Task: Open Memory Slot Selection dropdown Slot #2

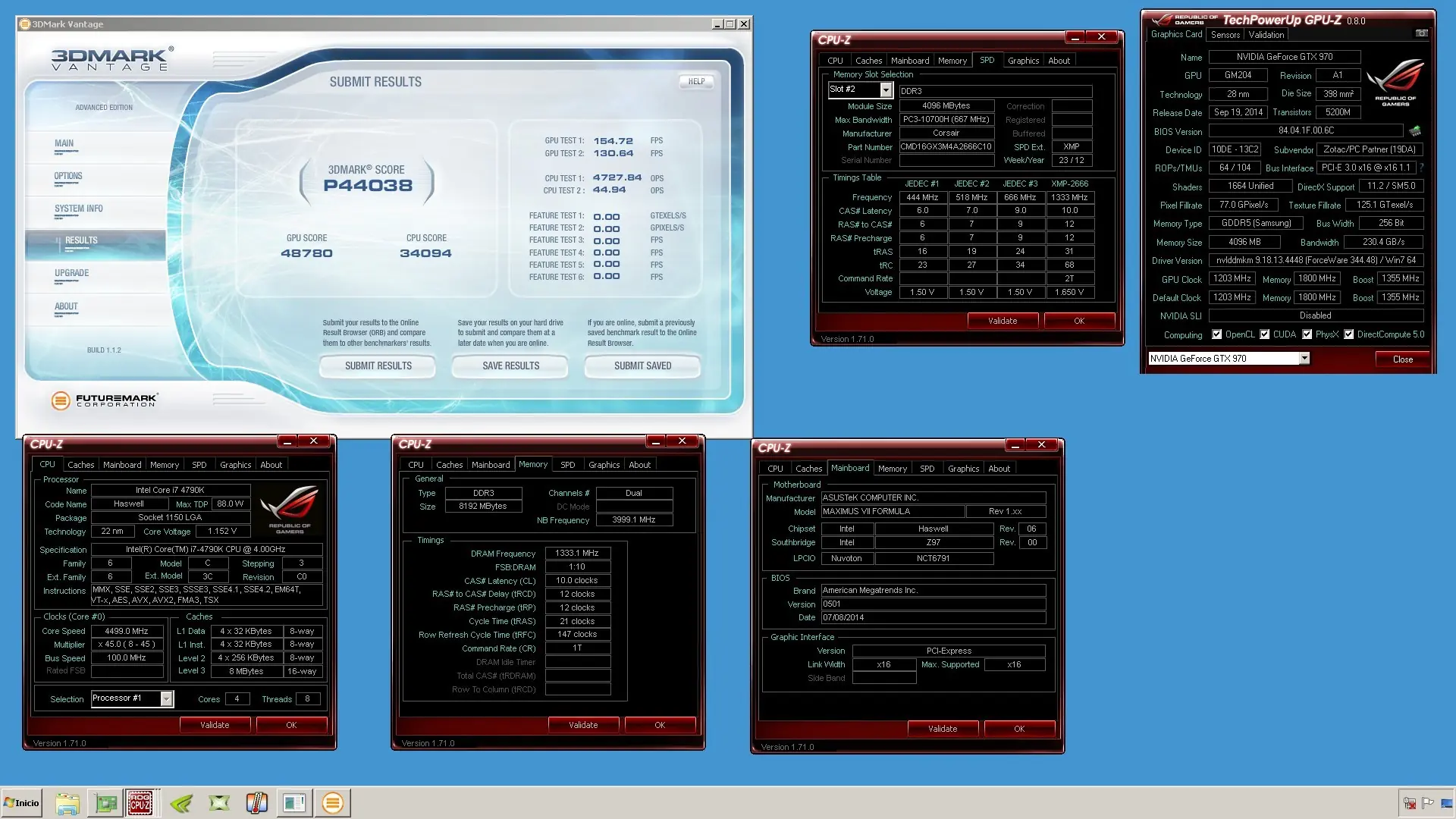Action: pyautogui.click(x=860, y=89)
